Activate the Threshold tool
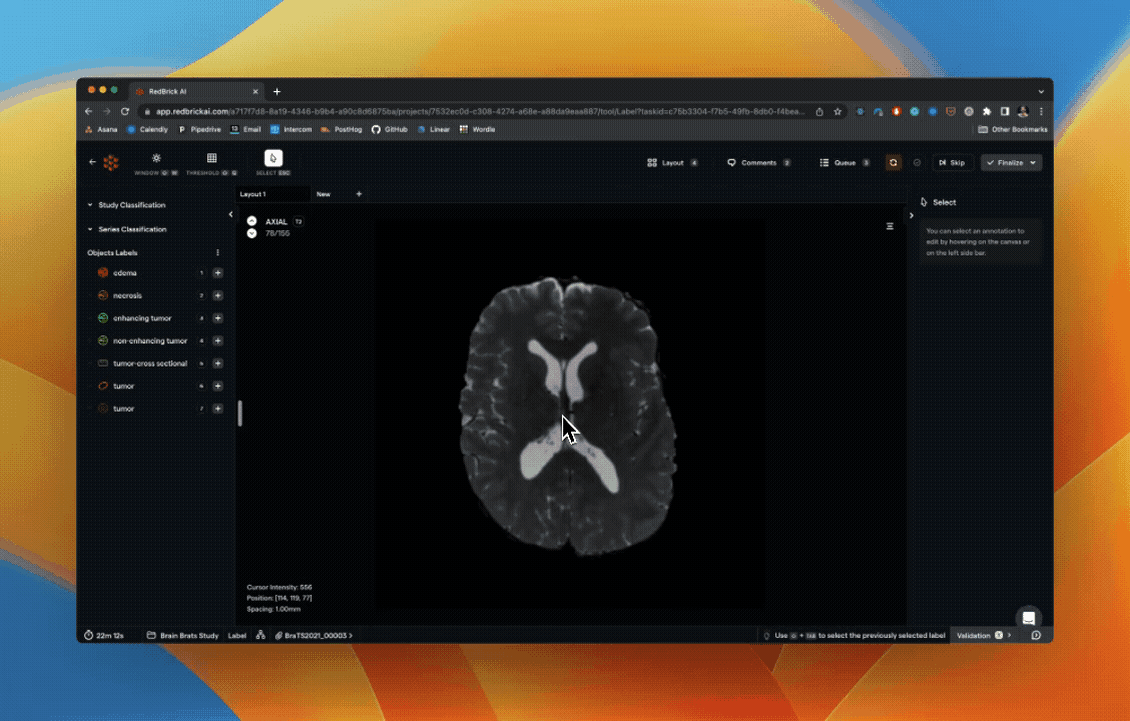The image size is (1130, 721). pyautogui.click(x=211, y=159)
